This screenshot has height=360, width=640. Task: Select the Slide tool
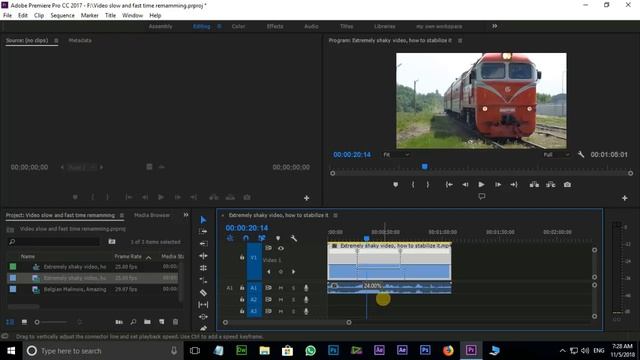tap(203, 317)
